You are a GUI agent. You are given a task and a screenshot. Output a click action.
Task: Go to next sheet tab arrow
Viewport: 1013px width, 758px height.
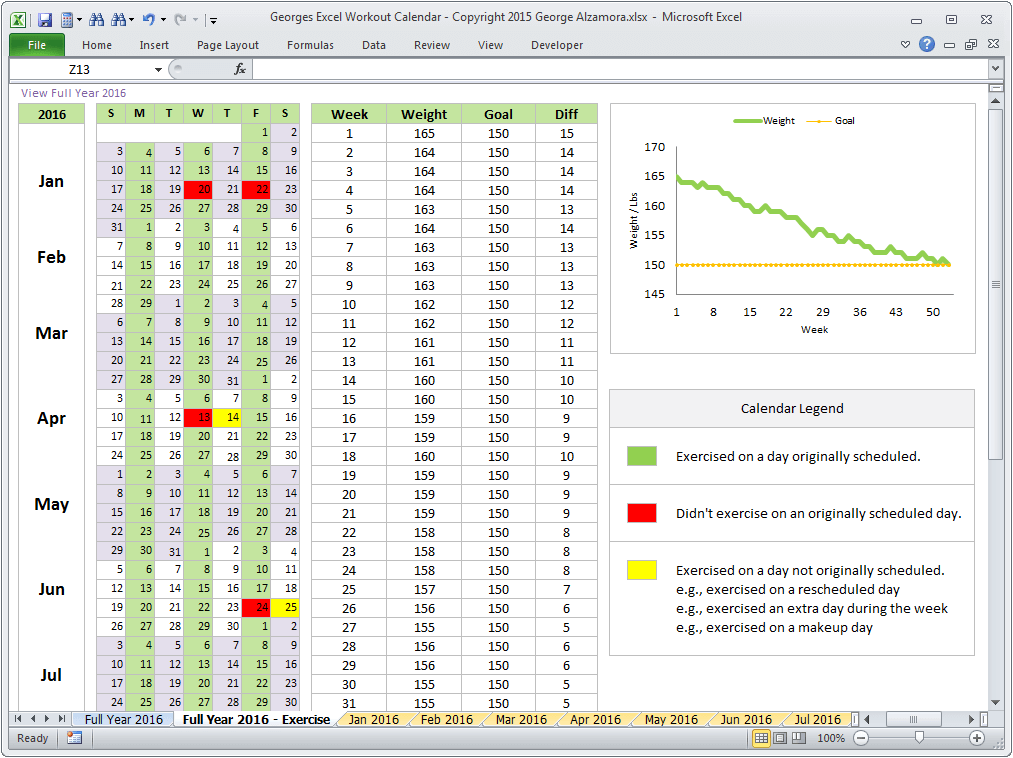(47, 719)
